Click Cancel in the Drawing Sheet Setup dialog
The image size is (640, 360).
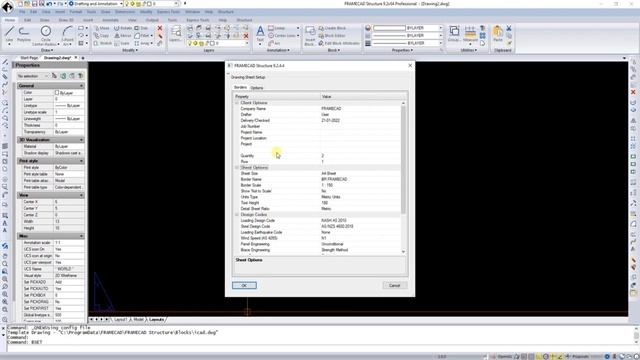coord(394,285)
